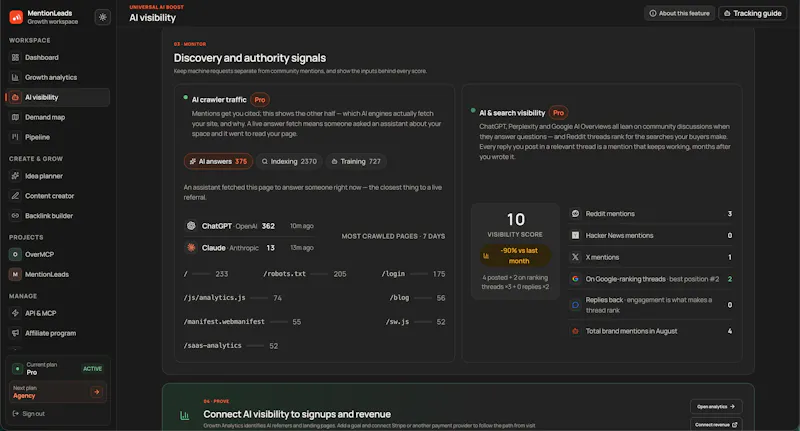Open Dashboard in the sidebar
Image resolution: width=800 pixels, height=431 pixels.
click(x=58, y=58)
